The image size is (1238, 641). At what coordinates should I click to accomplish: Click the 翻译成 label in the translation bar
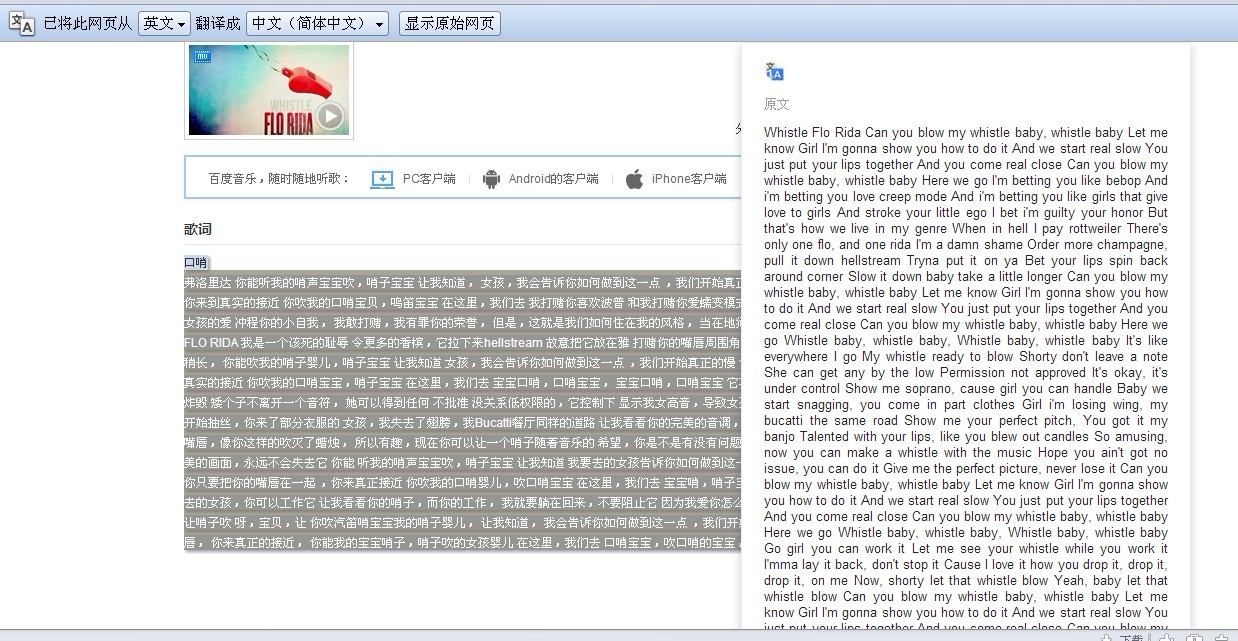218,23
